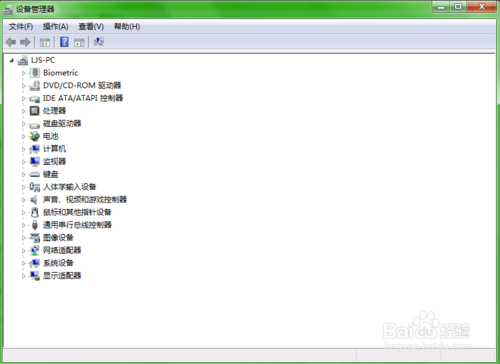The height and width of the screenshot is (364, 500).
Task: Click the monitor icon beside 监视器
Action: coord(35,162)
